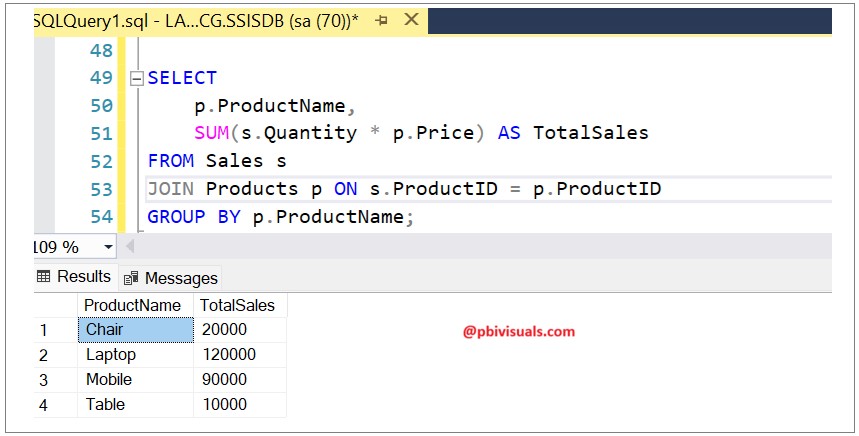Click line number 48 in the gutter

(x=101, y=50)
